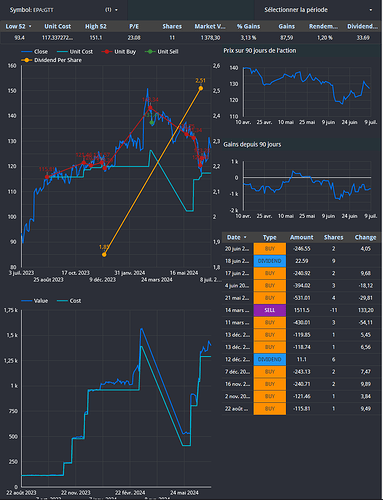
Task: Click the DIVIDEND badge in 18 juin row
Action: 270,261
